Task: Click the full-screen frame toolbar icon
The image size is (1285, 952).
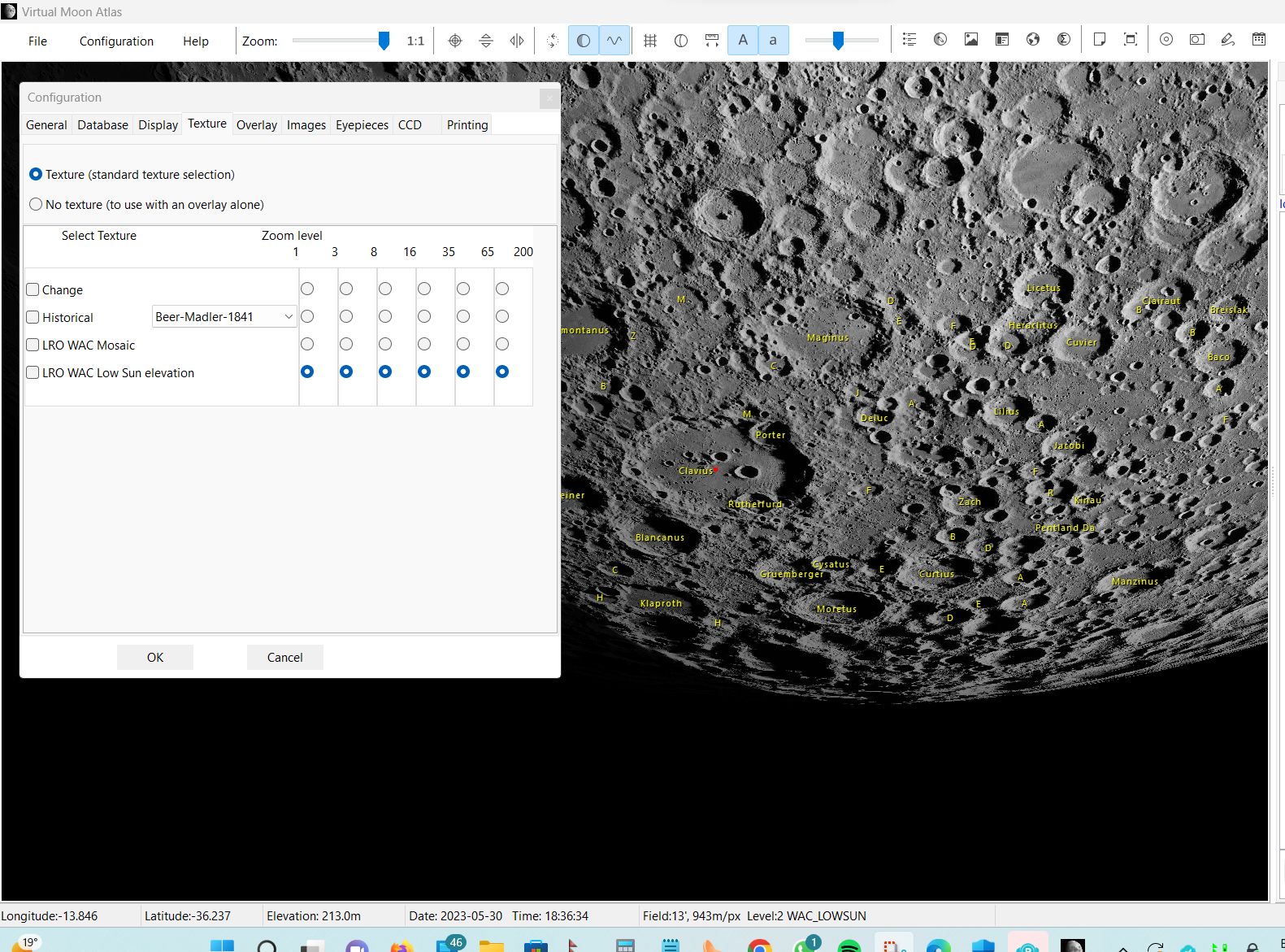Action: [x=1131, y=40]
